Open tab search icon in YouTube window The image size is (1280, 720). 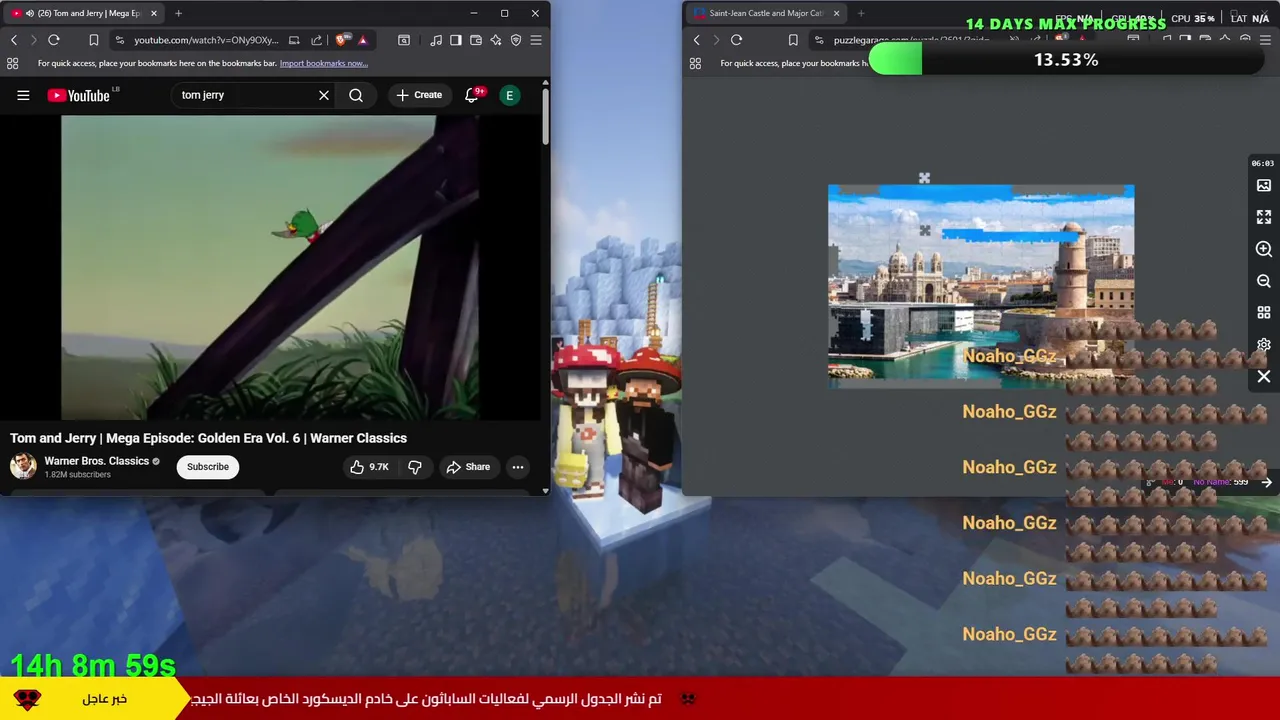pos(404,40)
